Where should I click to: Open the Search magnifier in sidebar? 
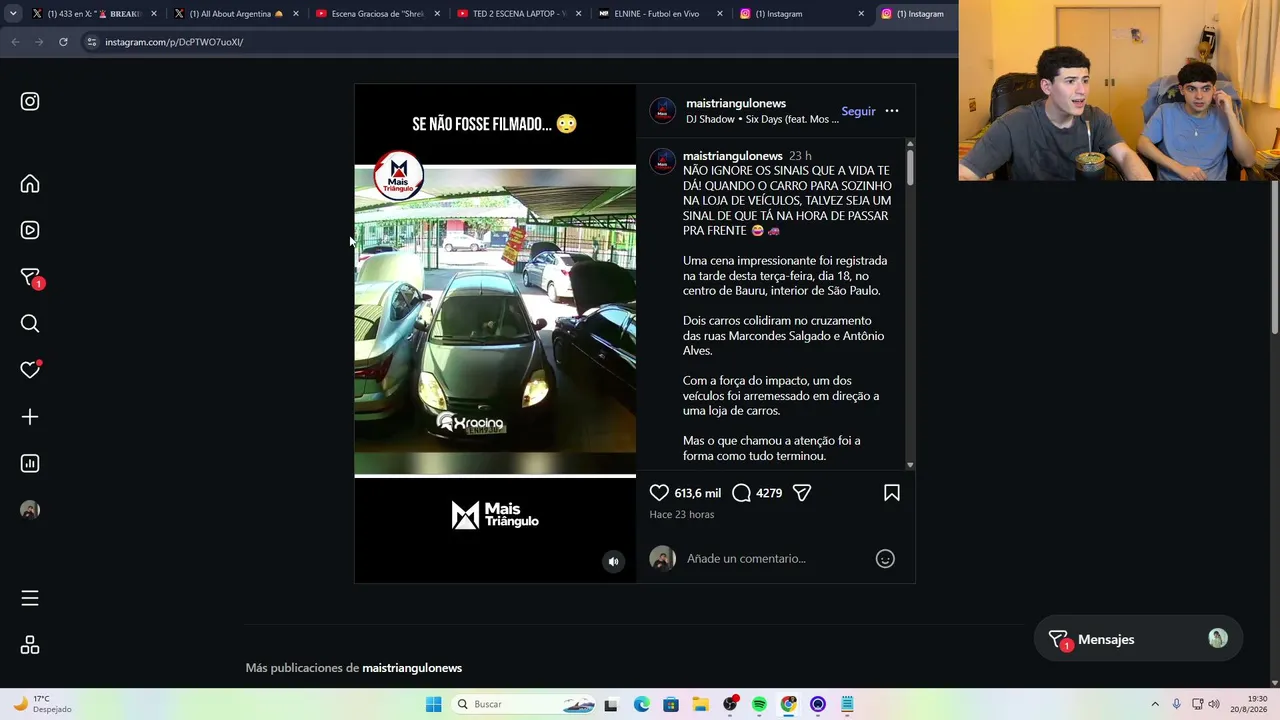click(30, 323)
